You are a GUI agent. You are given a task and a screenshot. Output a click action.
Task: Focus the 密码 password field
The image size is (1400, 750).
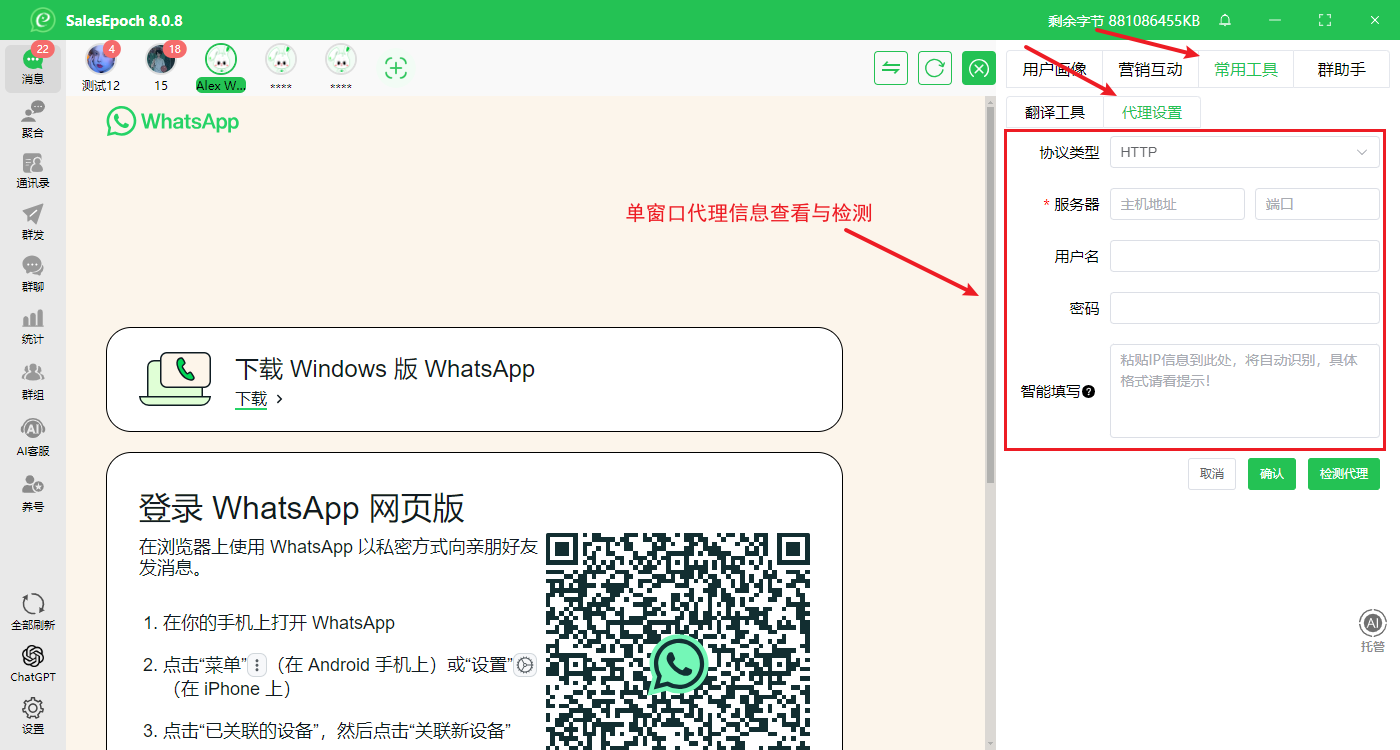pyautogui.click(x=1244, y=308)
